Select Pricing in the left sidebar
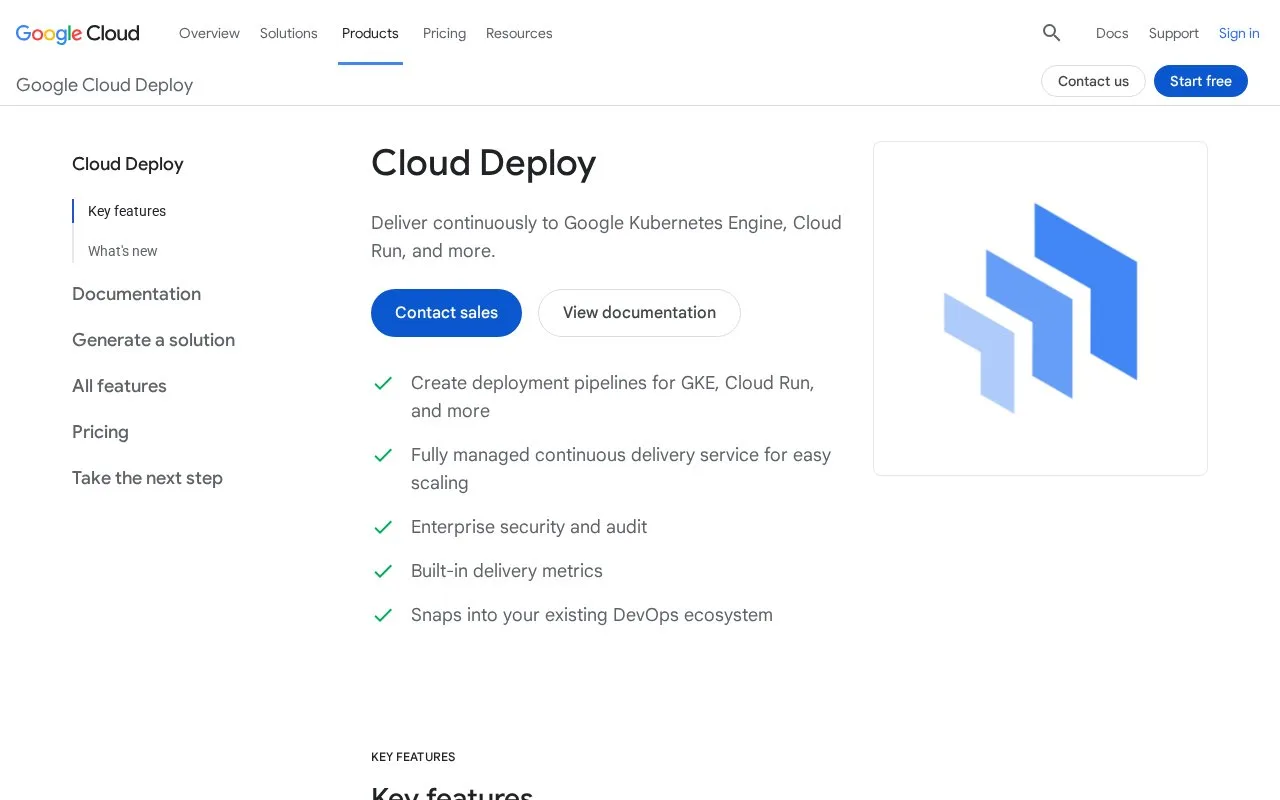 [x=101, y=432]
